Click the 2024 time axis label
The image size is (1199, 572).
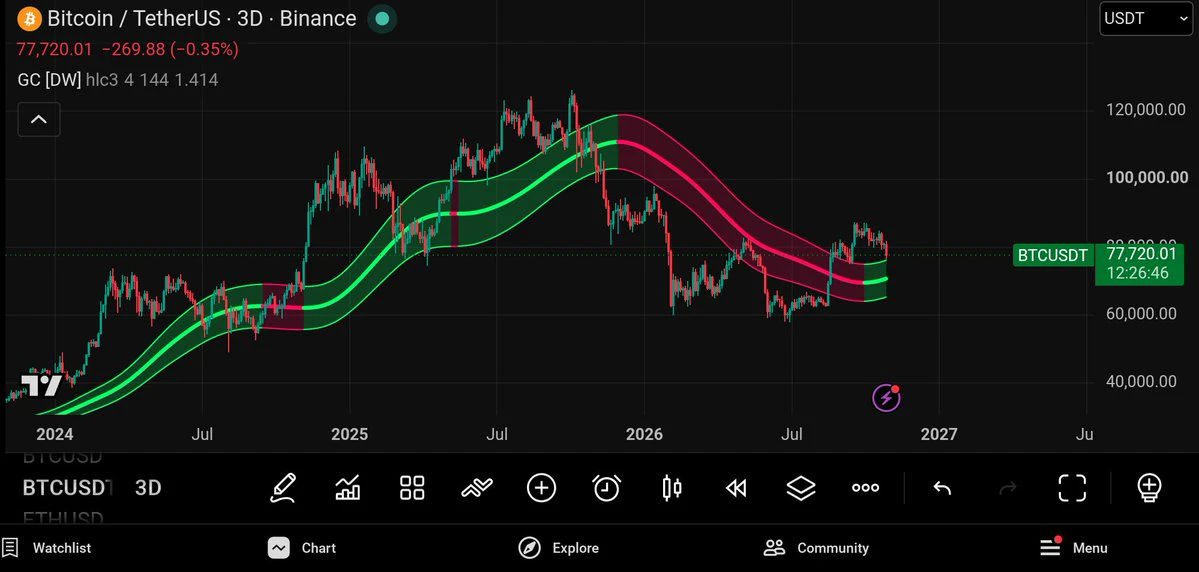tap(54, 434)
